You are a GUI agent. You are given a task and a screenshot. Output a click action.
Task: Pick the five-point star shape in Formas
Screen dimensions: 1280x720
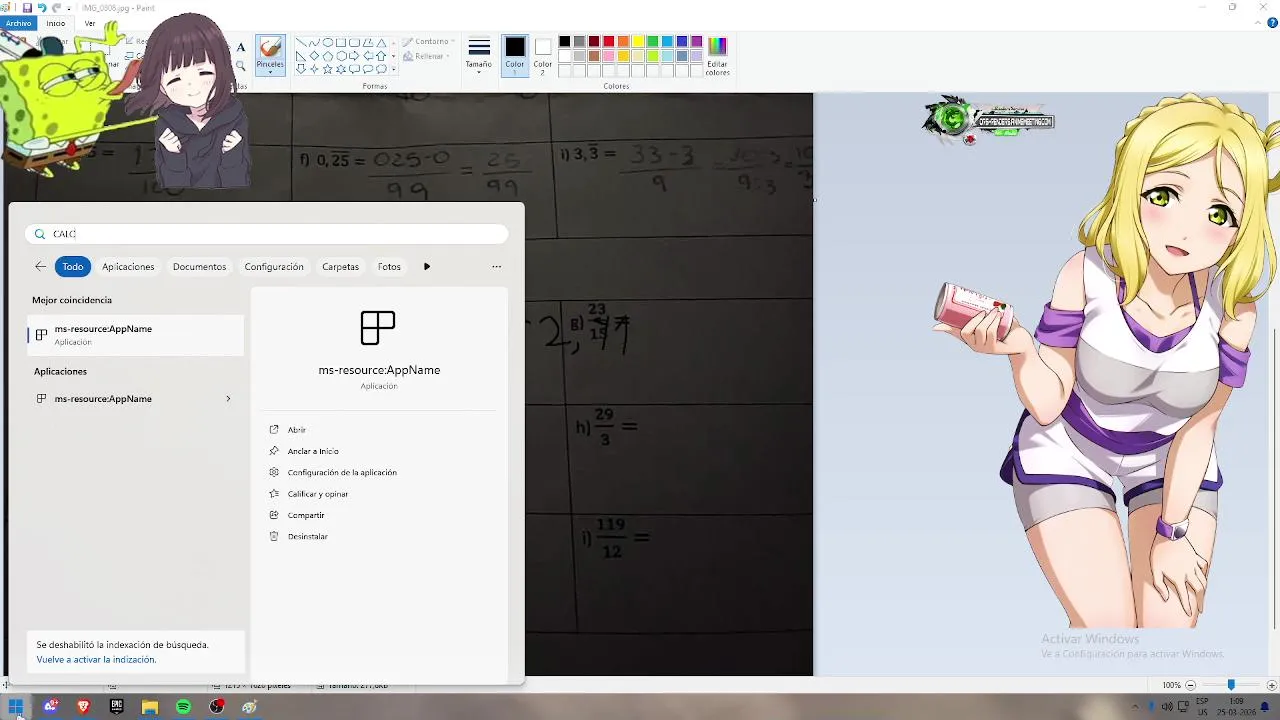pyautogui.click(x=327, y=69)
